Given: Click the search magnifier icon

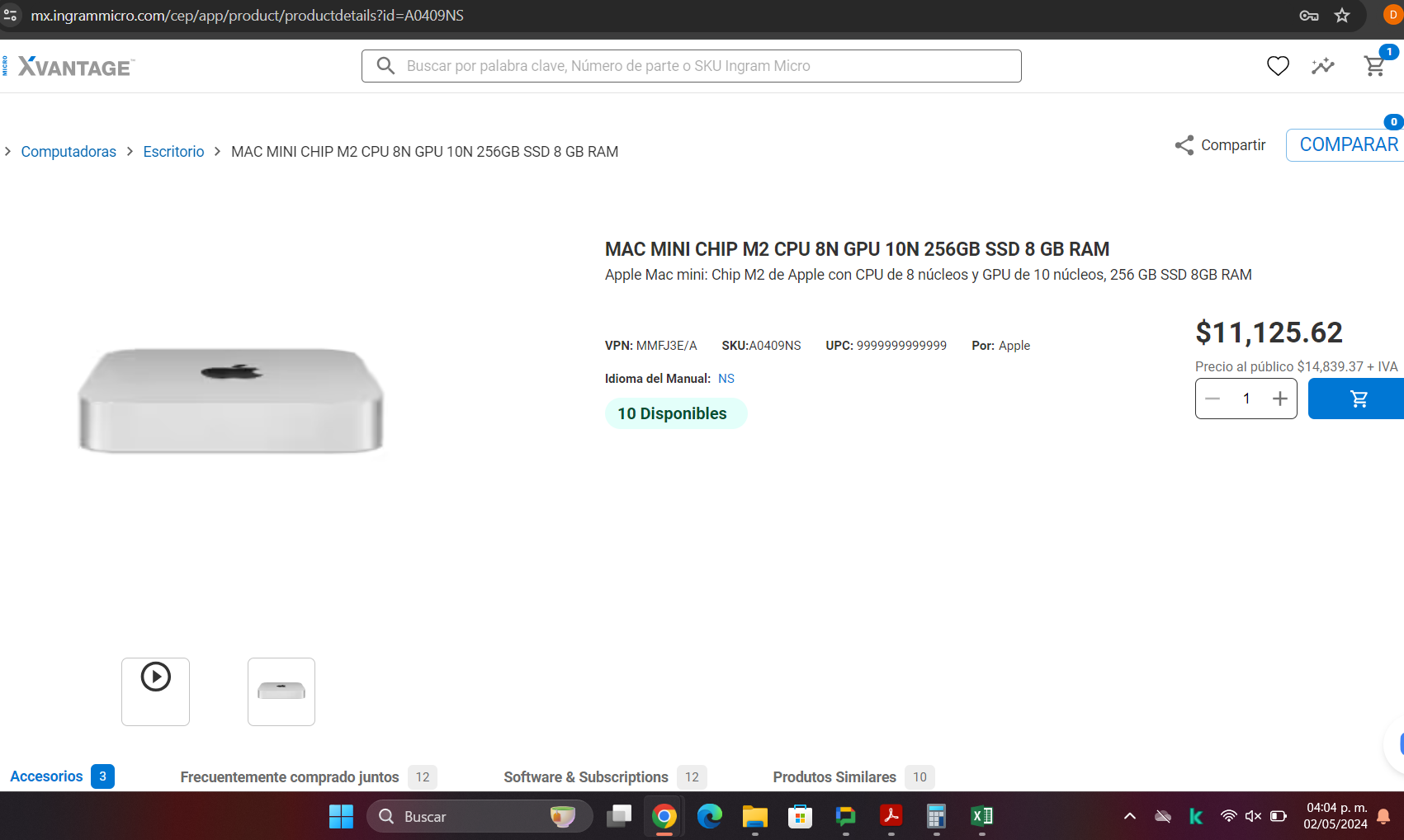Looking at the screenshot, I should point(385,65).
